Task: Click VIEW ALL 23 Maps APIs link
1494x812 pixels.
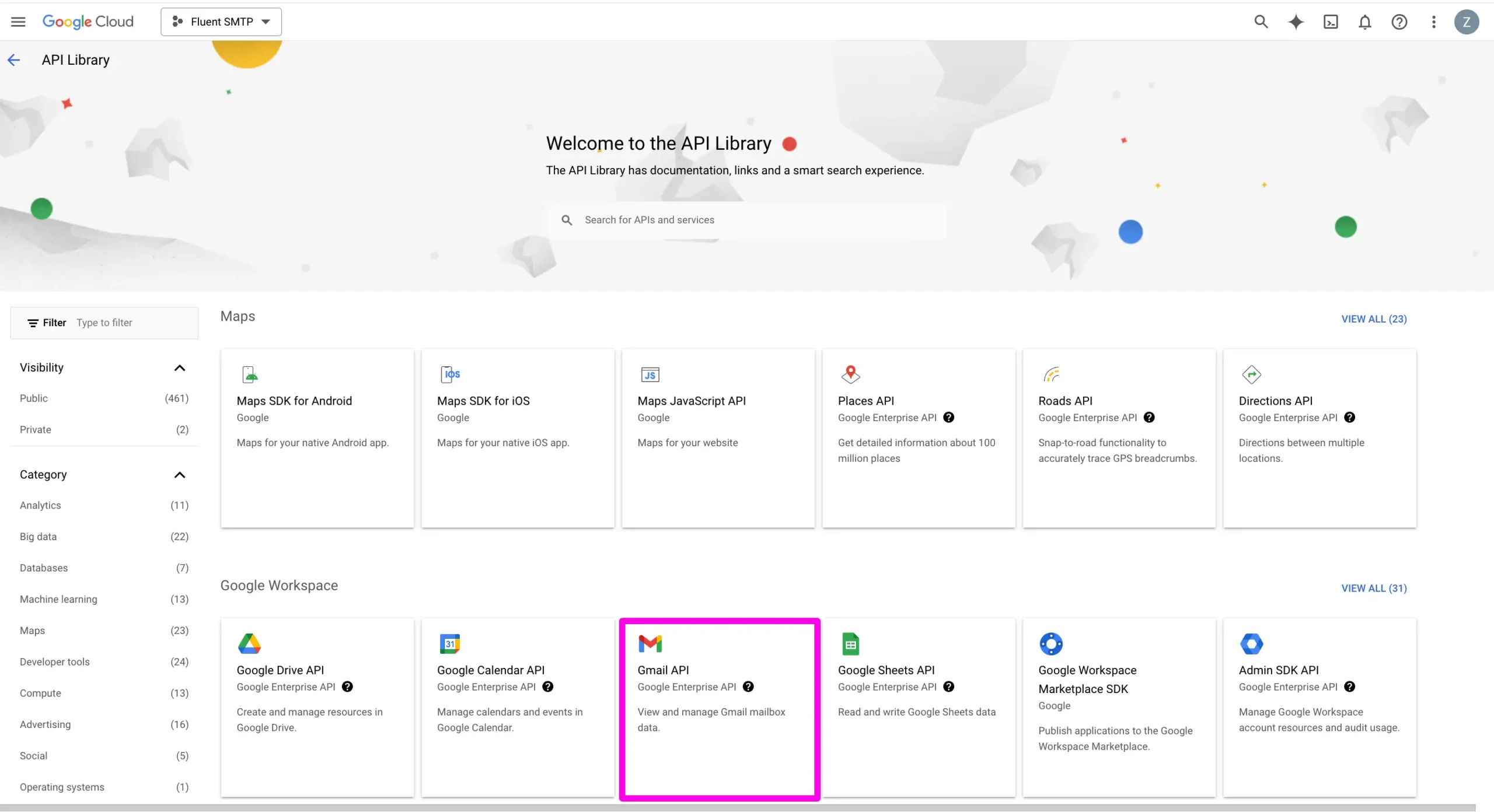Action: (x=1374, y=319)
